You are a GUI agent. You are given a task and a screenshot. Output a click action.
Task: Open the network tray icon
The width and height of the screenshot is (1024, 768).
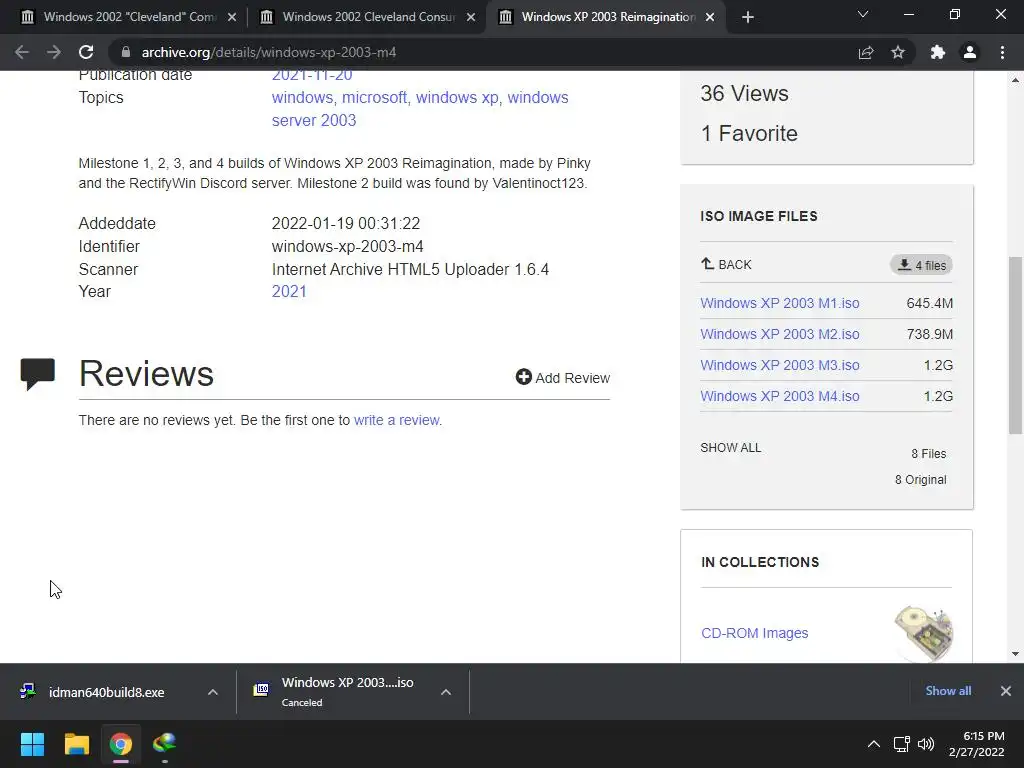902,744
